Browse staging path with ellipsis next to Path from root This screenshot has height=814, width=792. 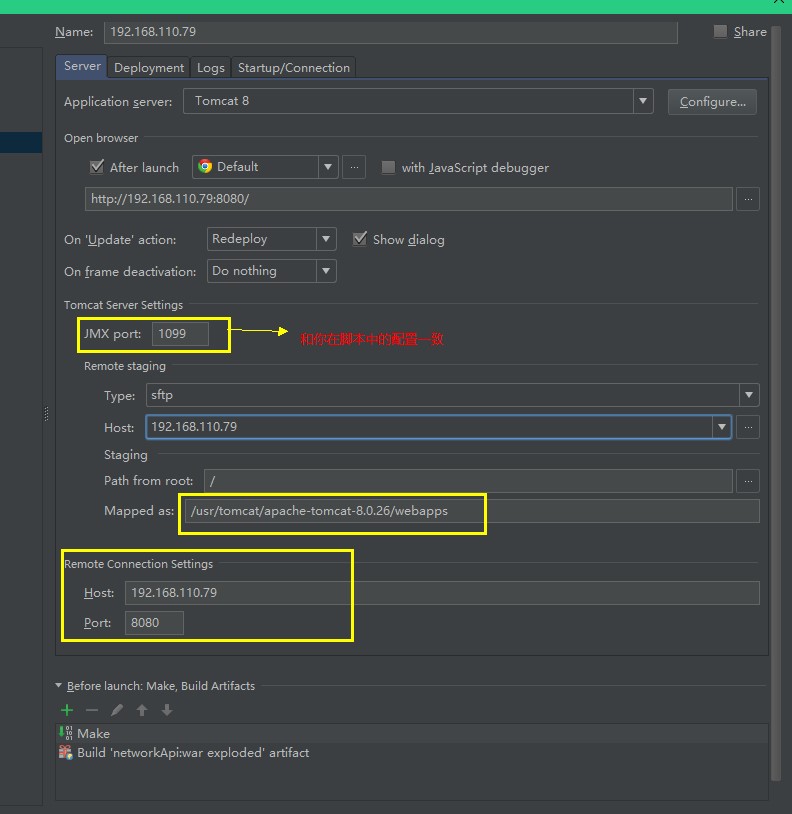tap(748, 481)
